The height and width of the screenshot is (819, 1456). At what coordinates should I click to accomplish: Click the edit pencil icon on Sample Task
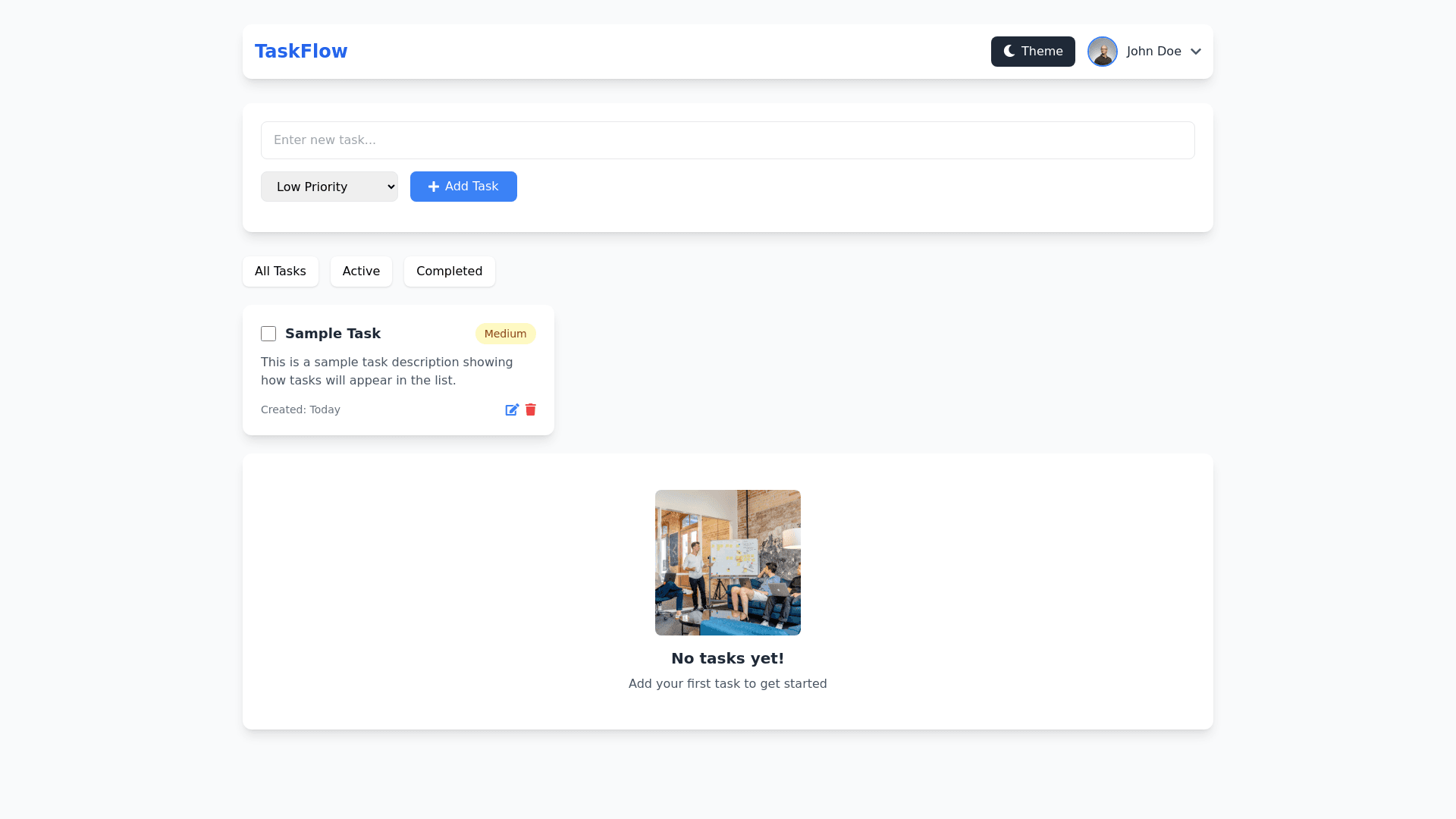click(512, 409)
